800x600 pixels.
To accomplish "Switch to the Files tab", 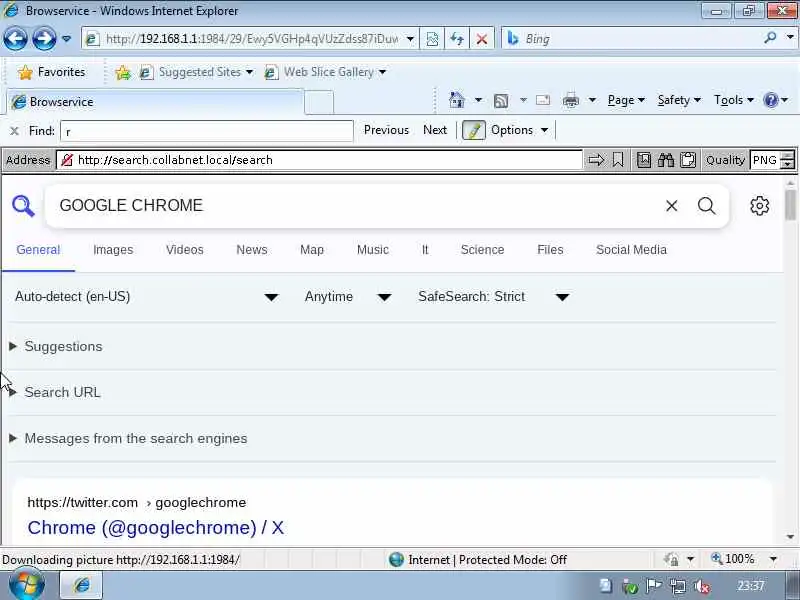I will pos(550,250).
